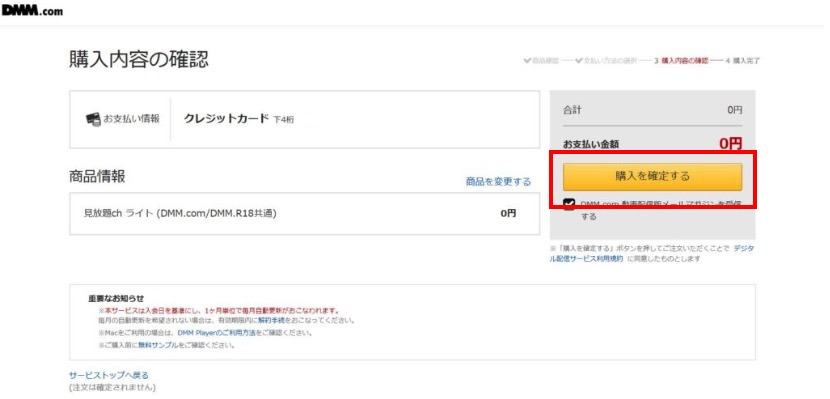
Task: Open デジタル配信サービス利用規約 terms link
Action: point(652,253)
